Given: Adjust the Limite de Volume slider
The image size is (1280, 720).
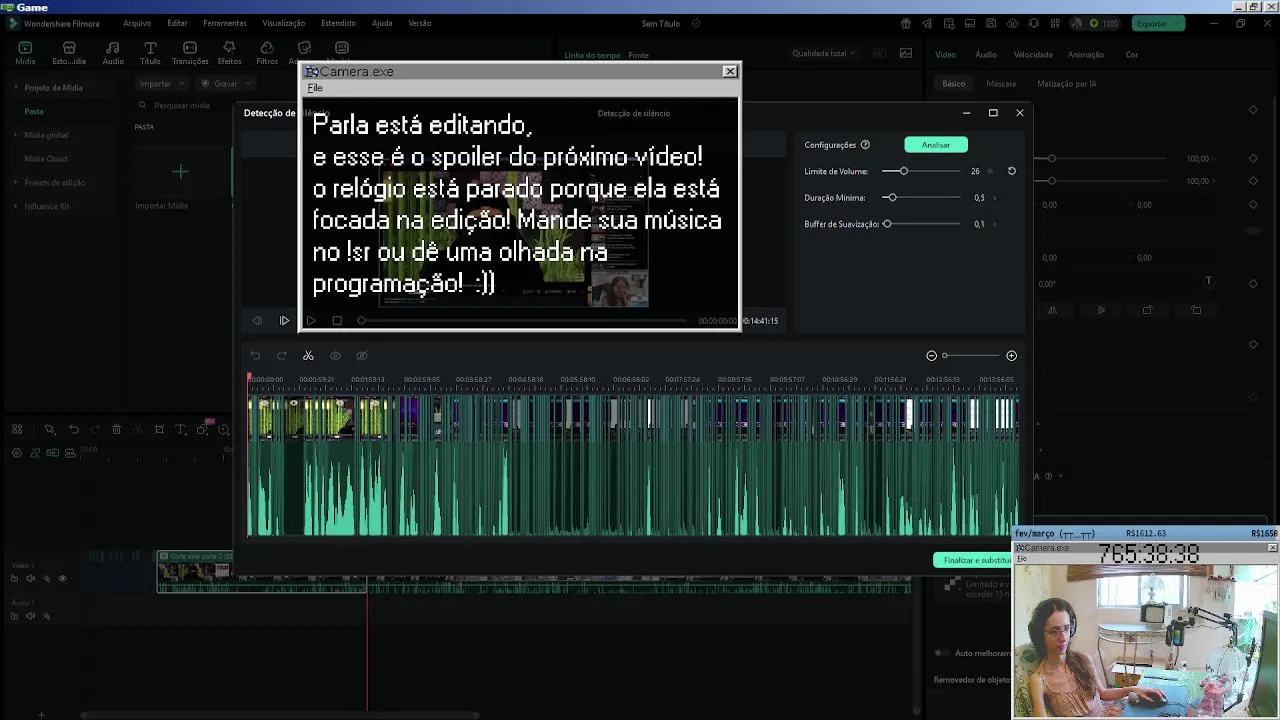Looking at the screenshot, I should point(921,171).
